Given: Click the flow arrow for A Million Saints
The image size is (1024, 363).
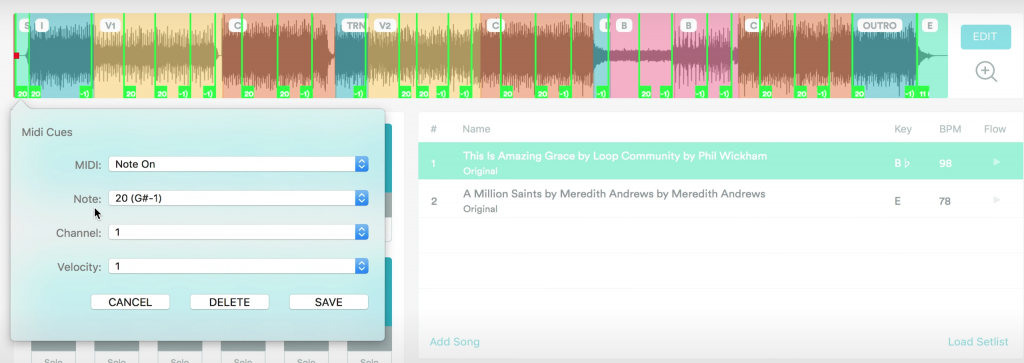Looking at the screenshot, I should 997,200.
